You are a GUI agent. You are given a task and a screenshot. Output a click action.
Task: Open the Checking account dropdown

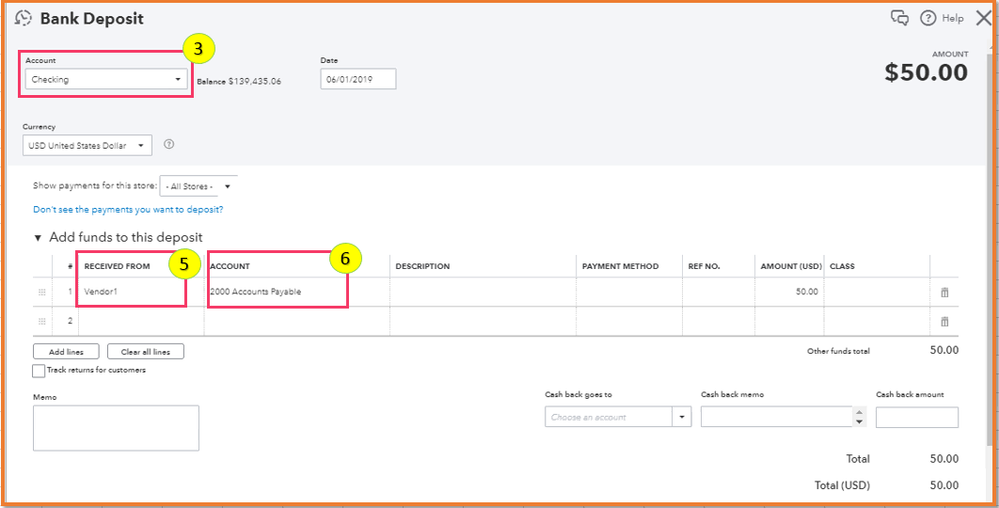pyautogui.click(x=106, y=79)
